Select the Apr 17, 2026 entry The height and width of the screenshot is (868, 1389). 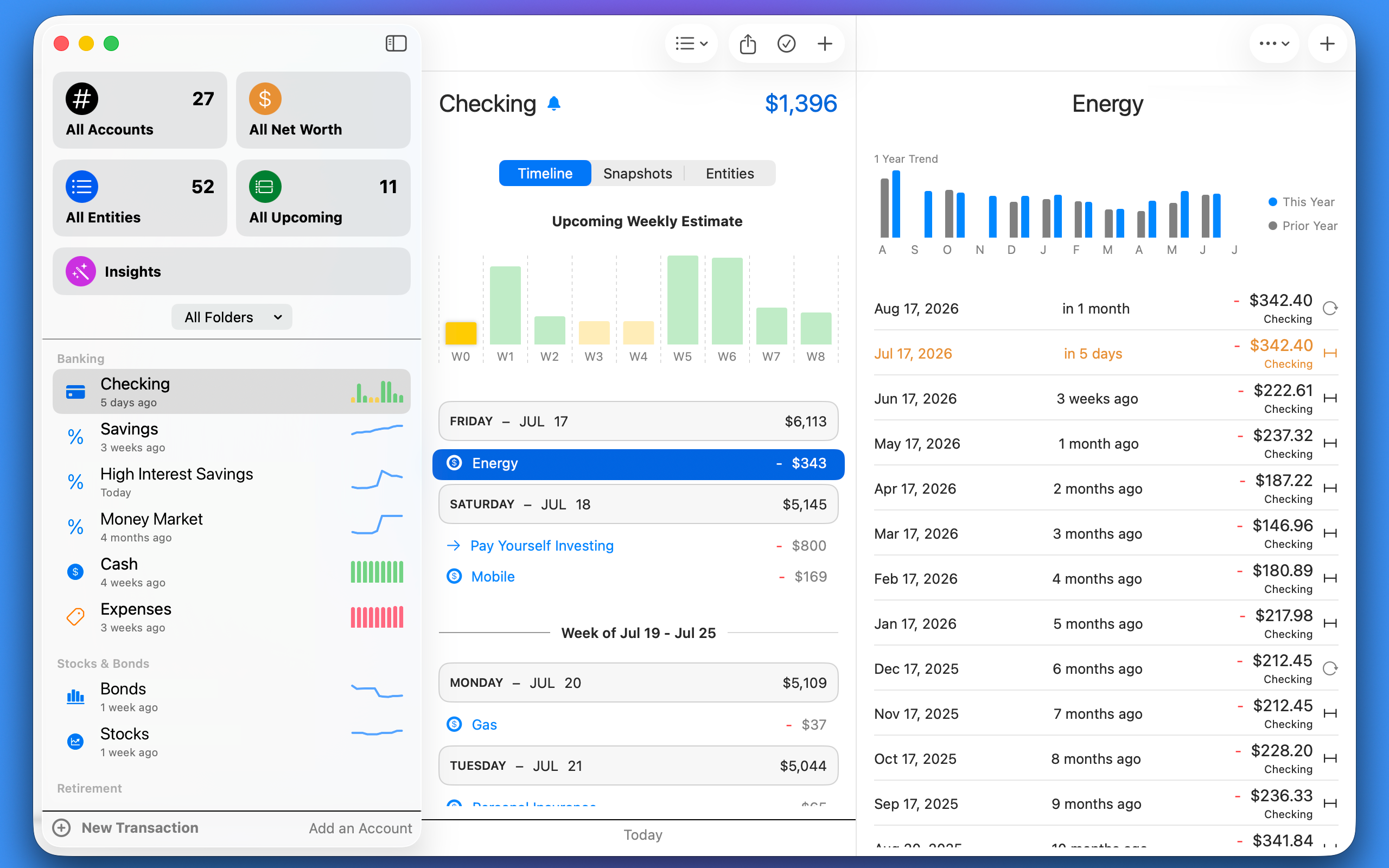1105,489
